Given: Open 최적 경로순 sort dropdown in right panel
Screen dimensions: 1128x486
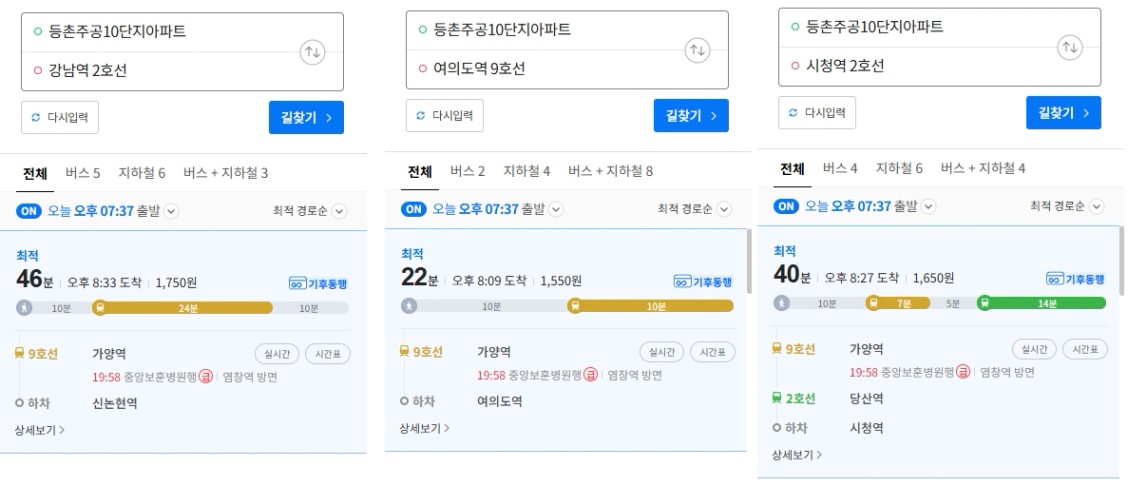Looking at the screenshot, I should point(1067,206).
